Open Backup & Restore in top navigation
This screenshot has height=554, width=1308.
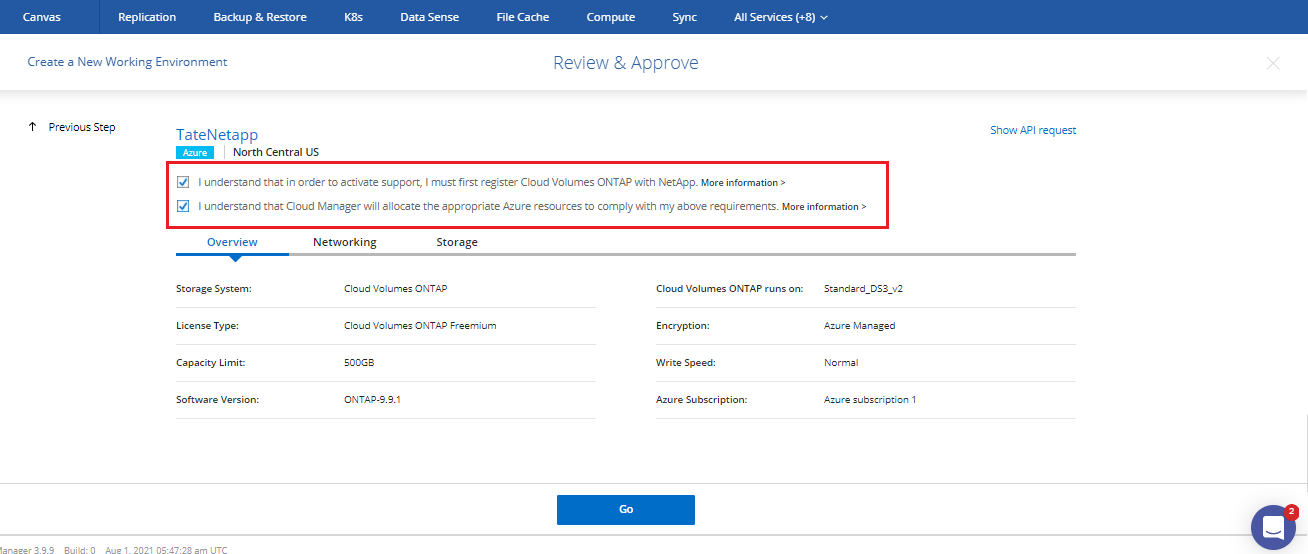coord(260,17)
